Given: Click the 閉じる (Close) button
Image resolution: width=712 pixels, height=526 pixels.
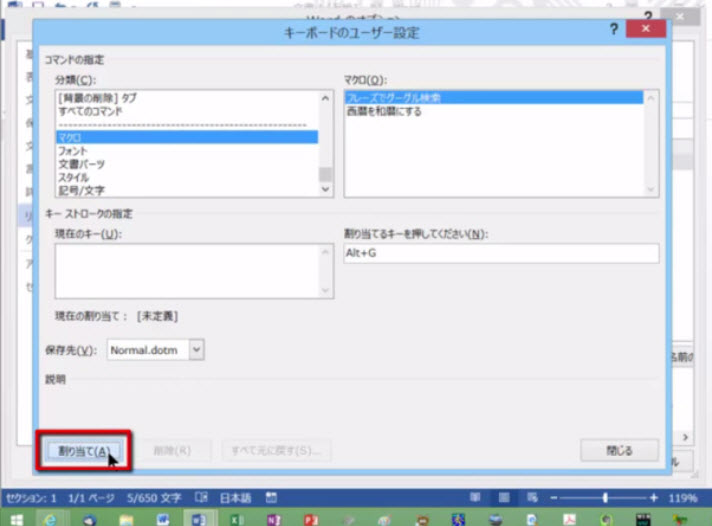Looking at the screenshot, I should 619,450.
